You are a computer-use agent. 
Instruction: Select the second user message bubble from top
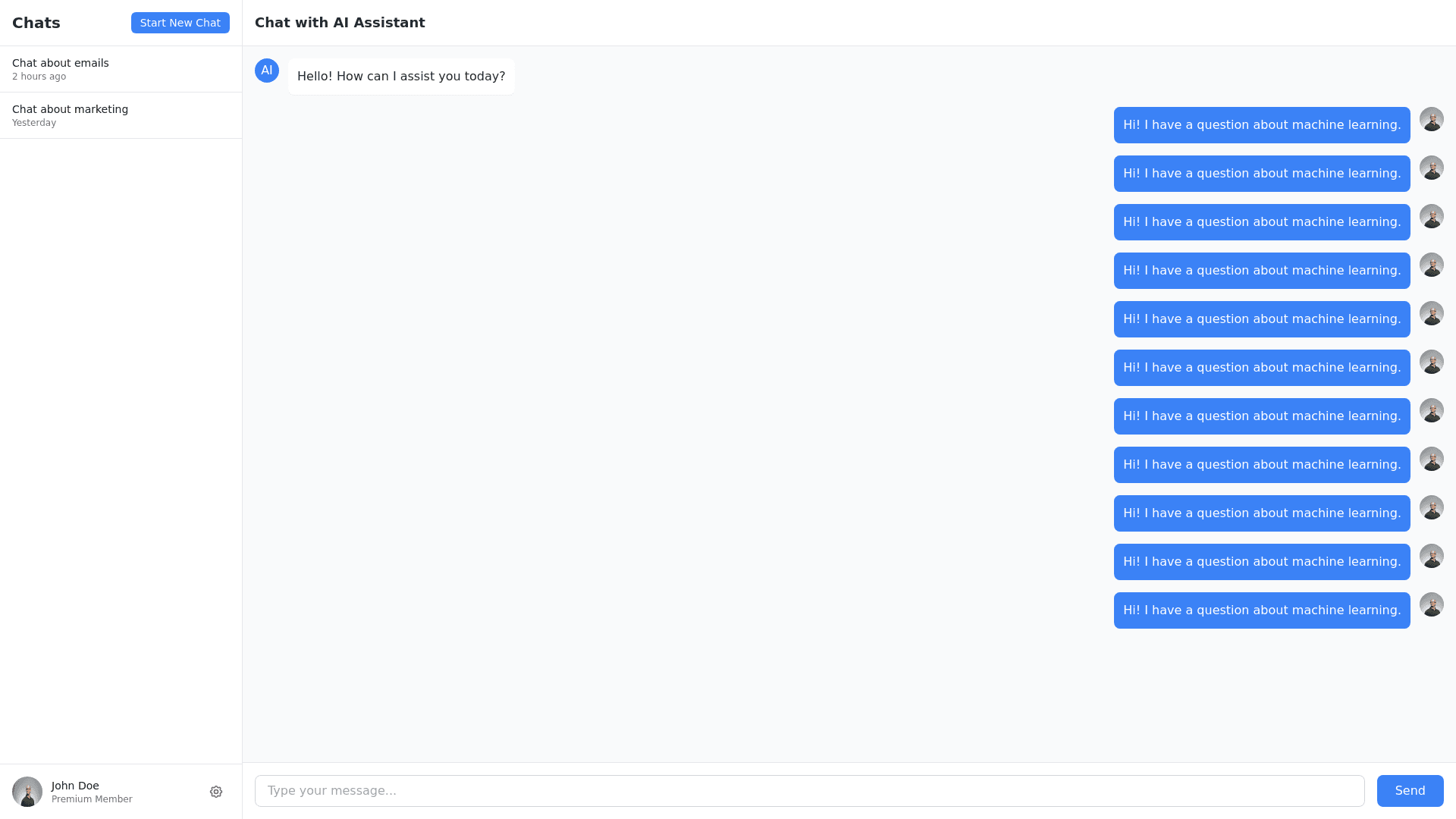tap(1261, 174)
